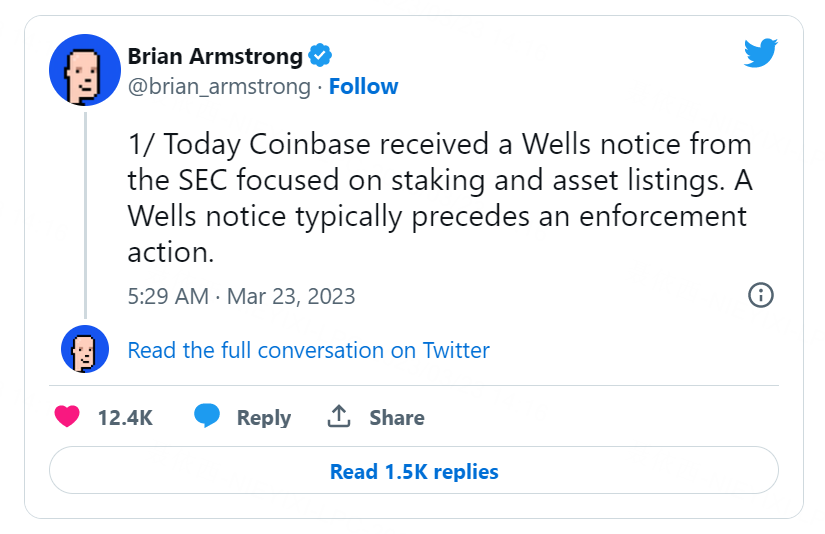Click the 12.4K likes count

click(125, 418)
